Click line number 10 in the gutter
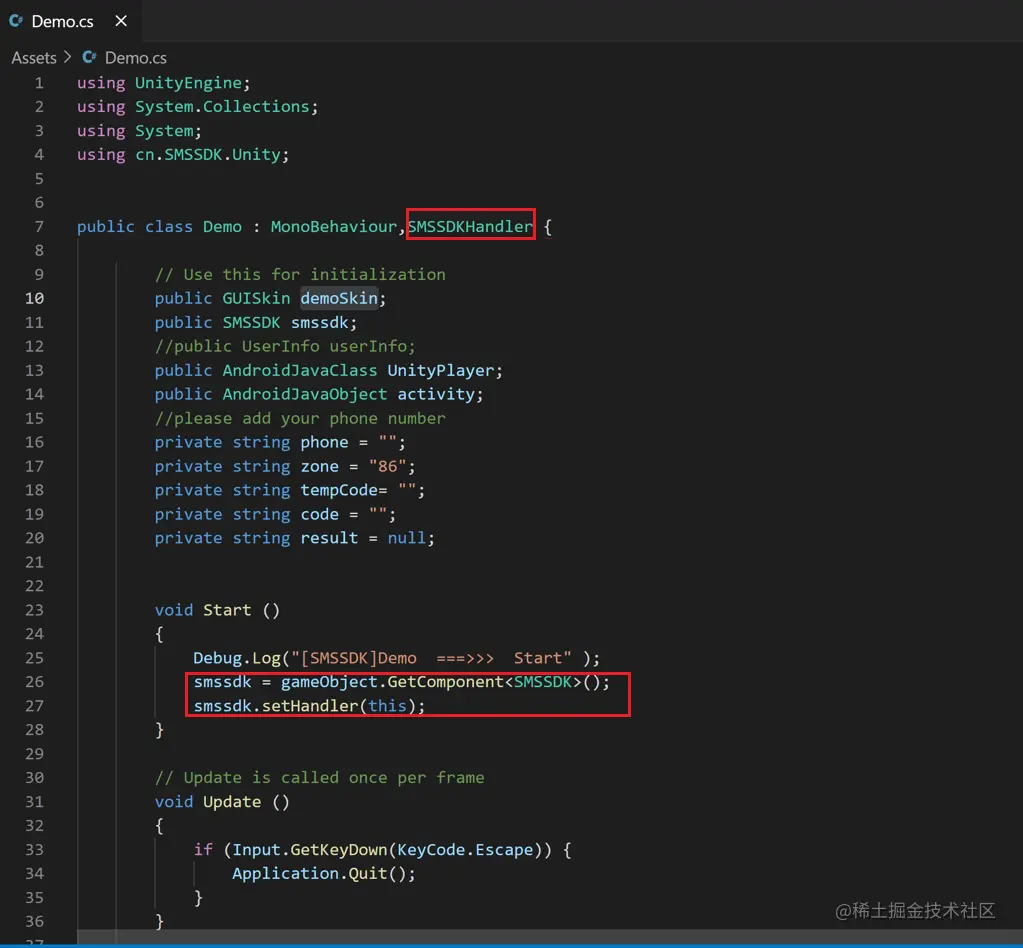The image size is (1023, 948). 35,298
